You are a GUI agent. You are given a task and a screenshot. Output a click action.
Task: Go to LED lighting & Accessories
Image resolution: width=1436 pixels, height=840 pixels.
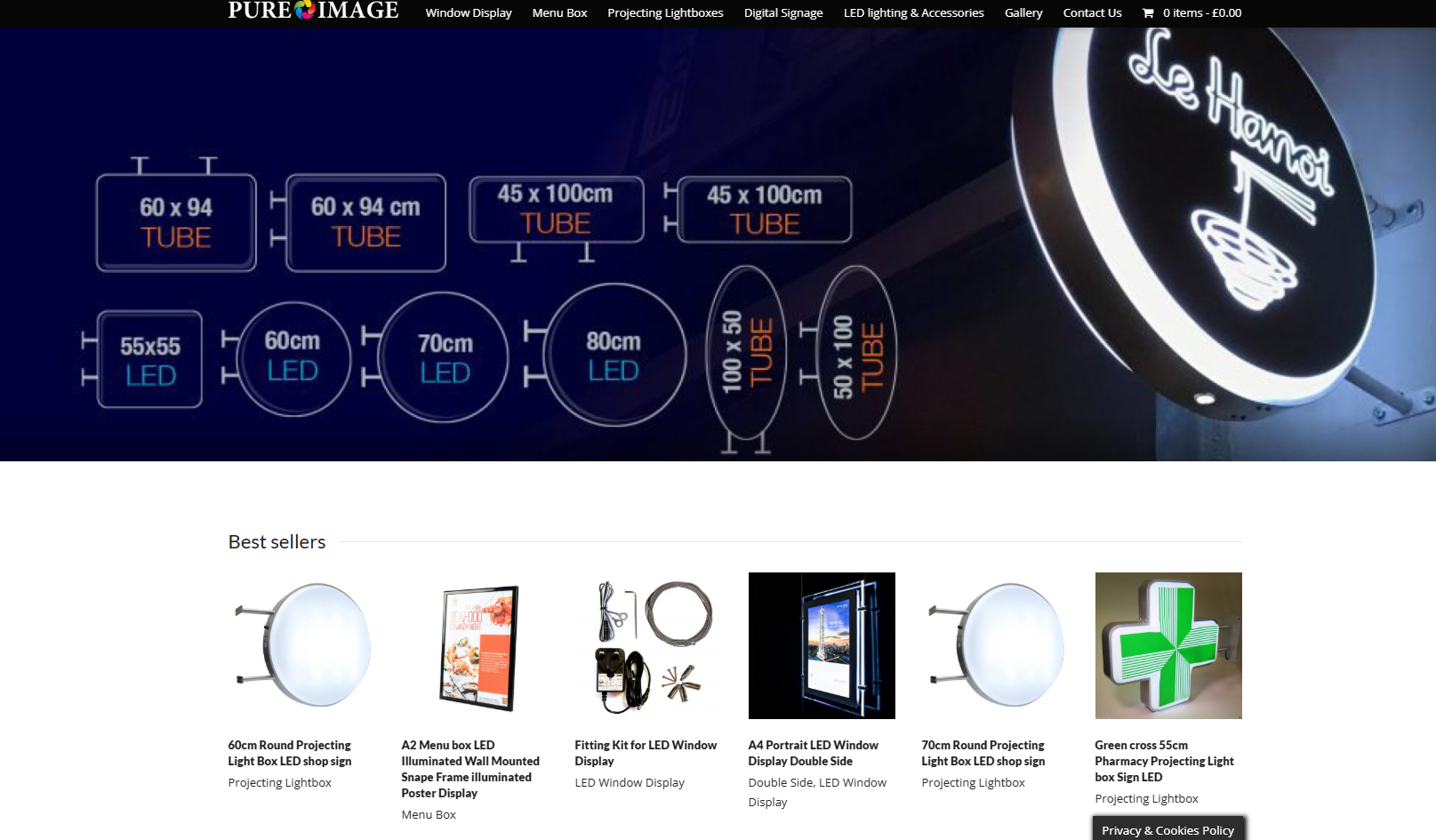click(913, 13)
